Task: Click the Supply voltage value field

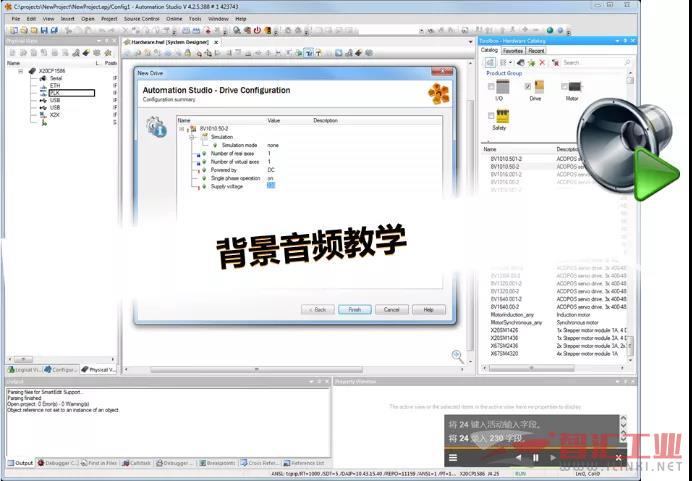Action: click(x=271, y=186)
